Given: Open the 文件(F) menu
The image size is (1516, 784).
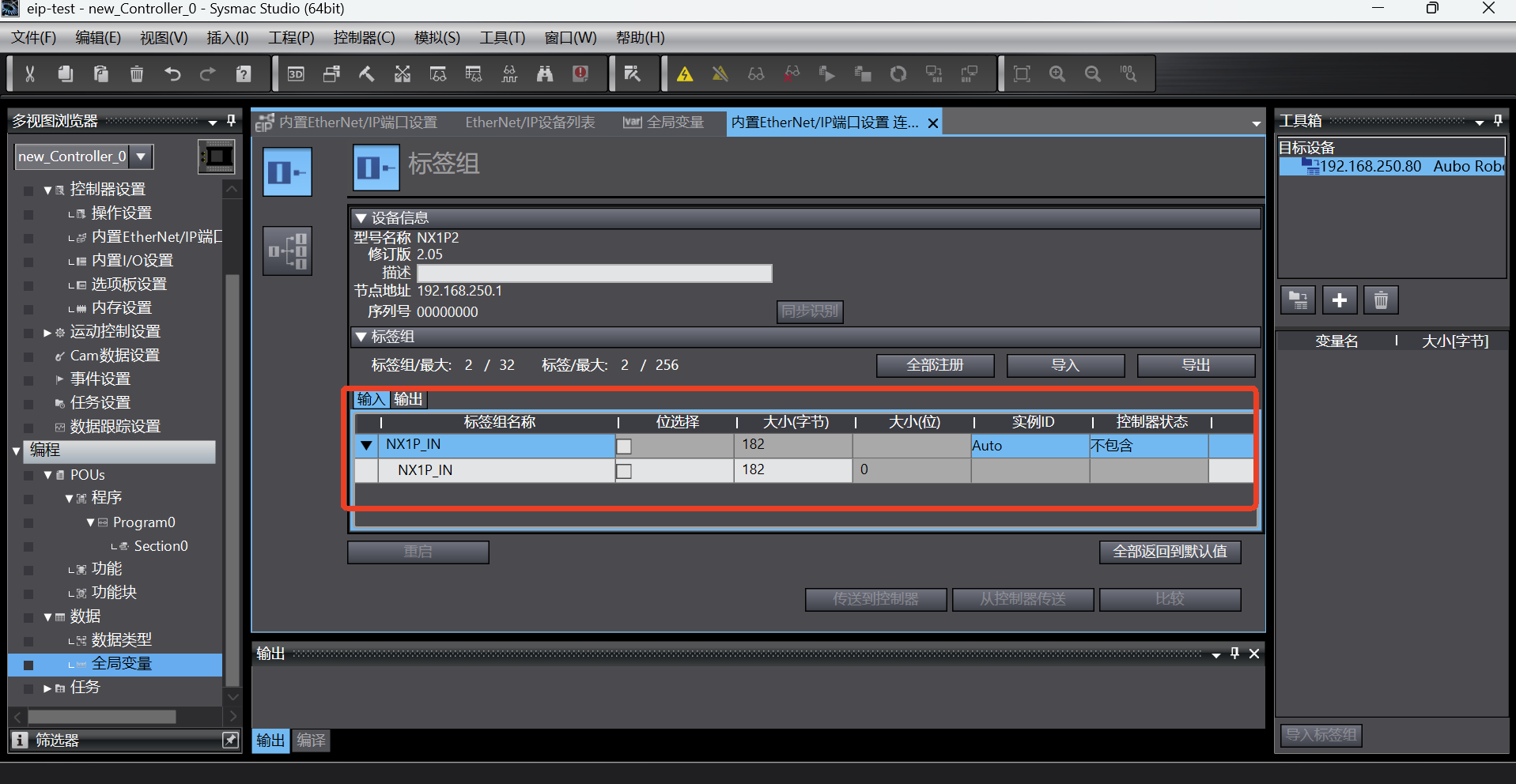Looking at the screenshot, I should tap(34, 38).
